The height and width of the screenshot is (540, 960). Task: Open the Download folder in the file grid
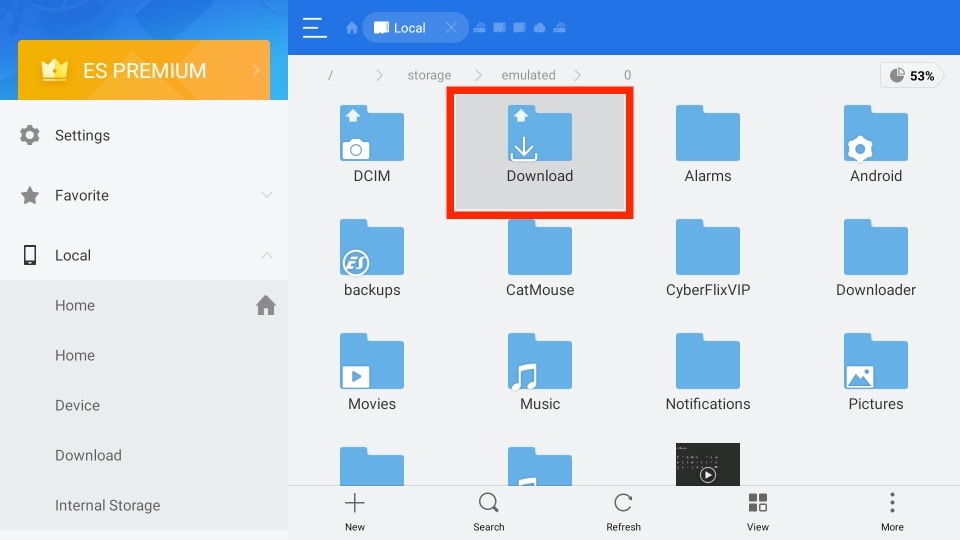tap(539, 144)
